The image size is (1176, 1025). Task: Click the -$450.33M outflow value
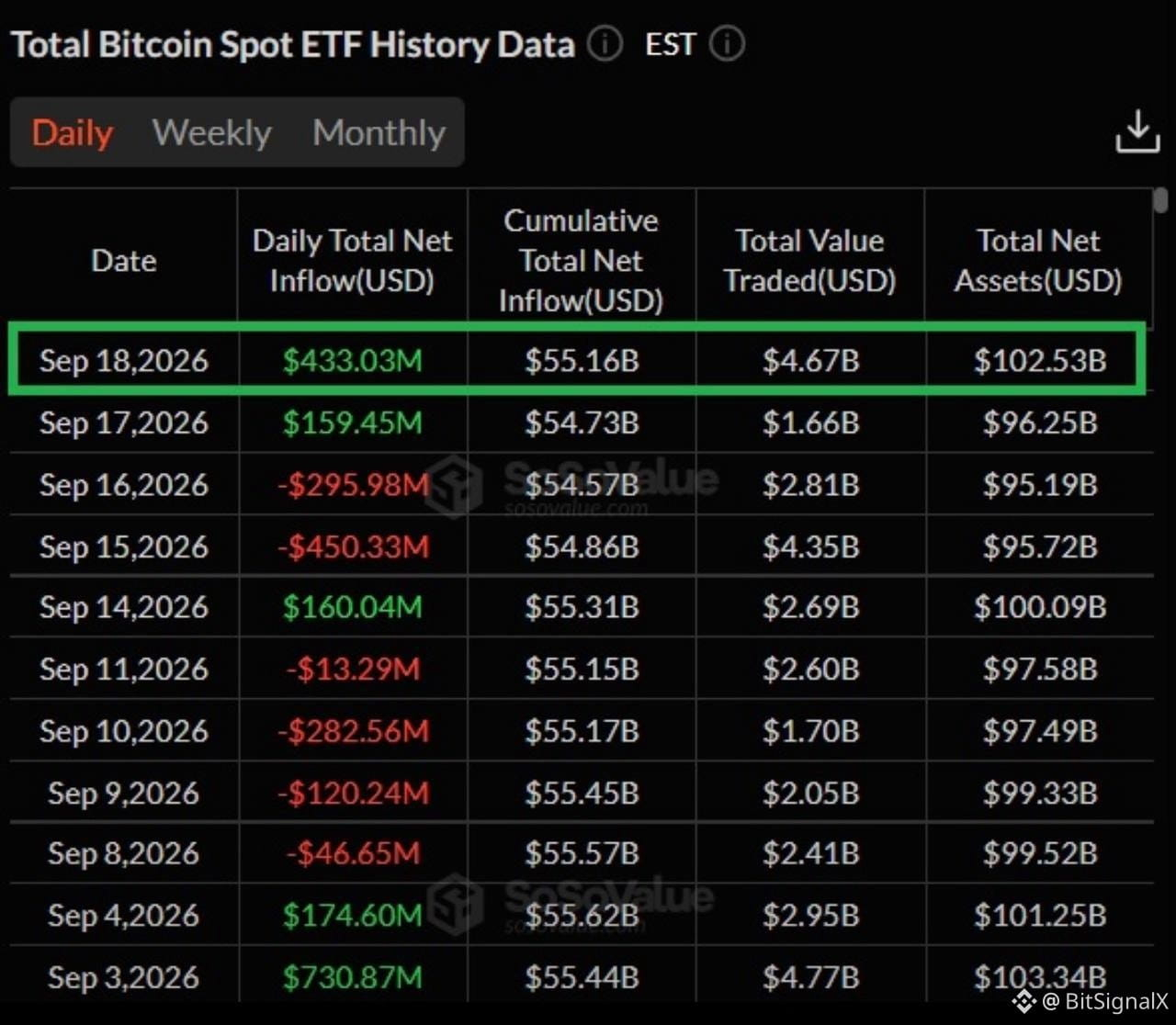[x=353, y=546]
